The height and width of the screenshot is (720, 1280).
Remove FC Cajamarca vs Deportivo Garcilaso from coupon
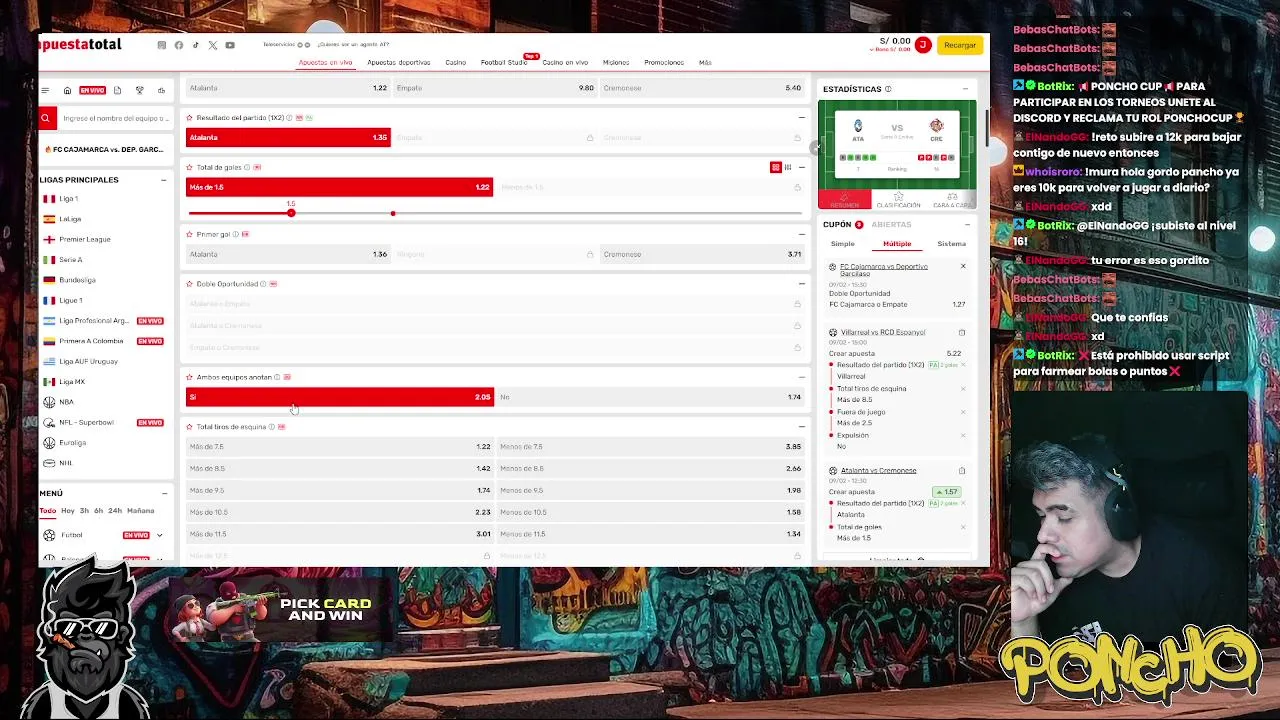click(963, 267)
